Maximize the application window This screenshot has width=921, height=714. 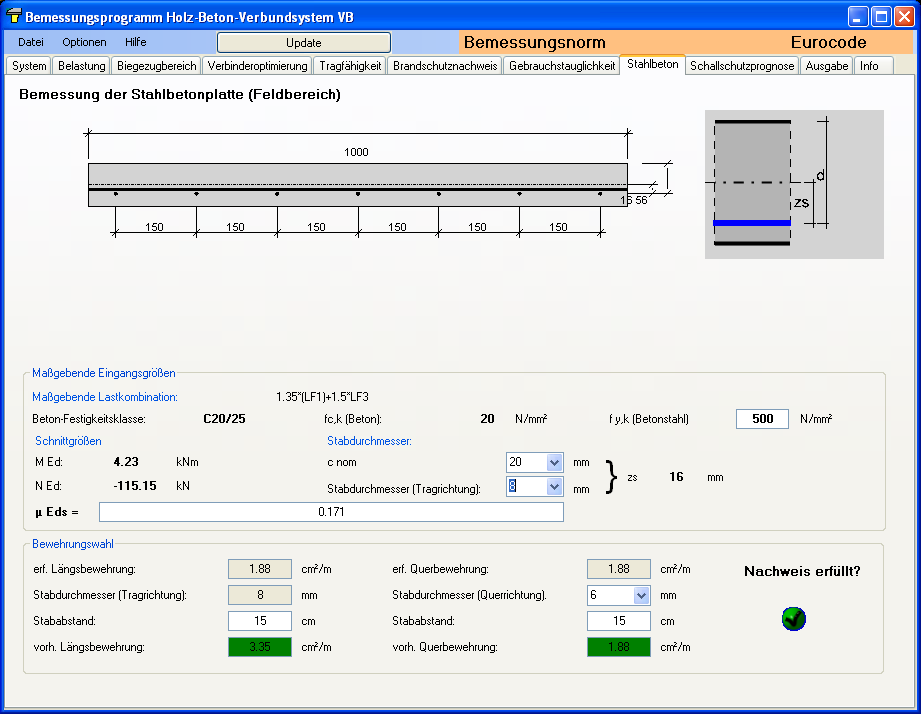(x=881, y=16)
